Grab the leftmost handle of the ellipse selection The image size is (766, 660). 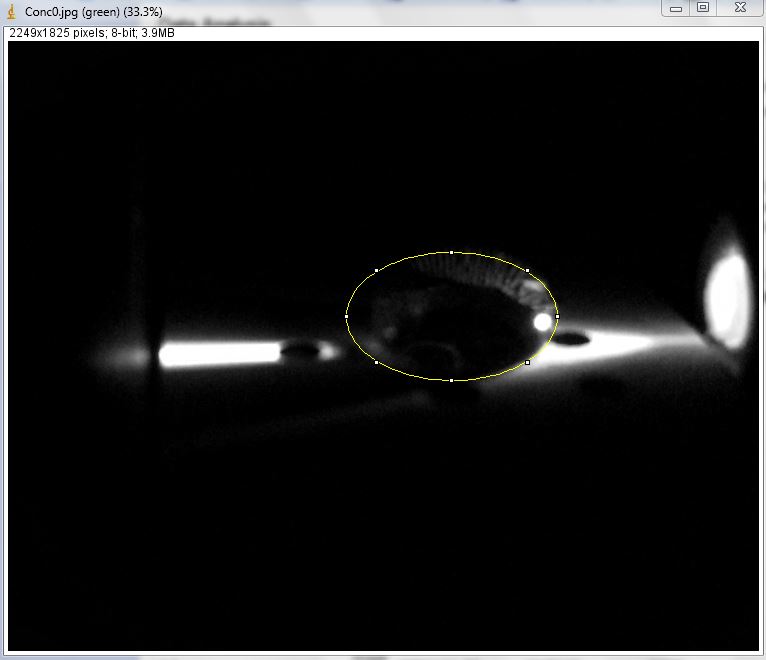click(x=347, y=316)
